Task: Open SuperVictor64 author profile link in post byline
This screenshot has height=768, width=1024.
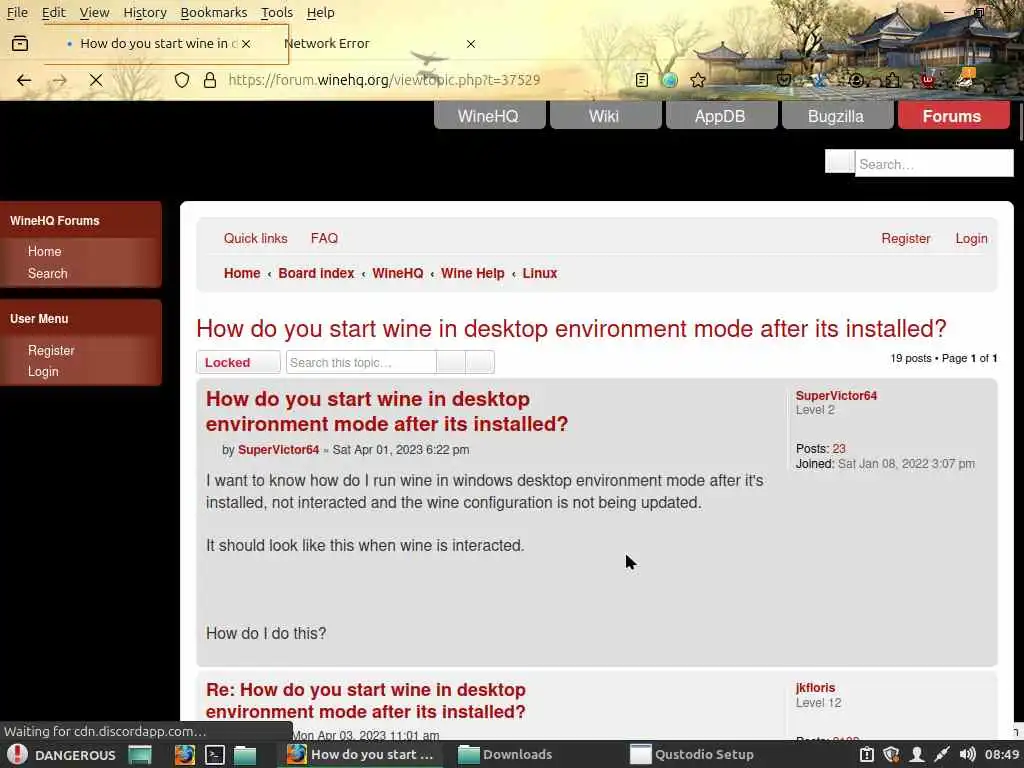Action: click(278, 450)
